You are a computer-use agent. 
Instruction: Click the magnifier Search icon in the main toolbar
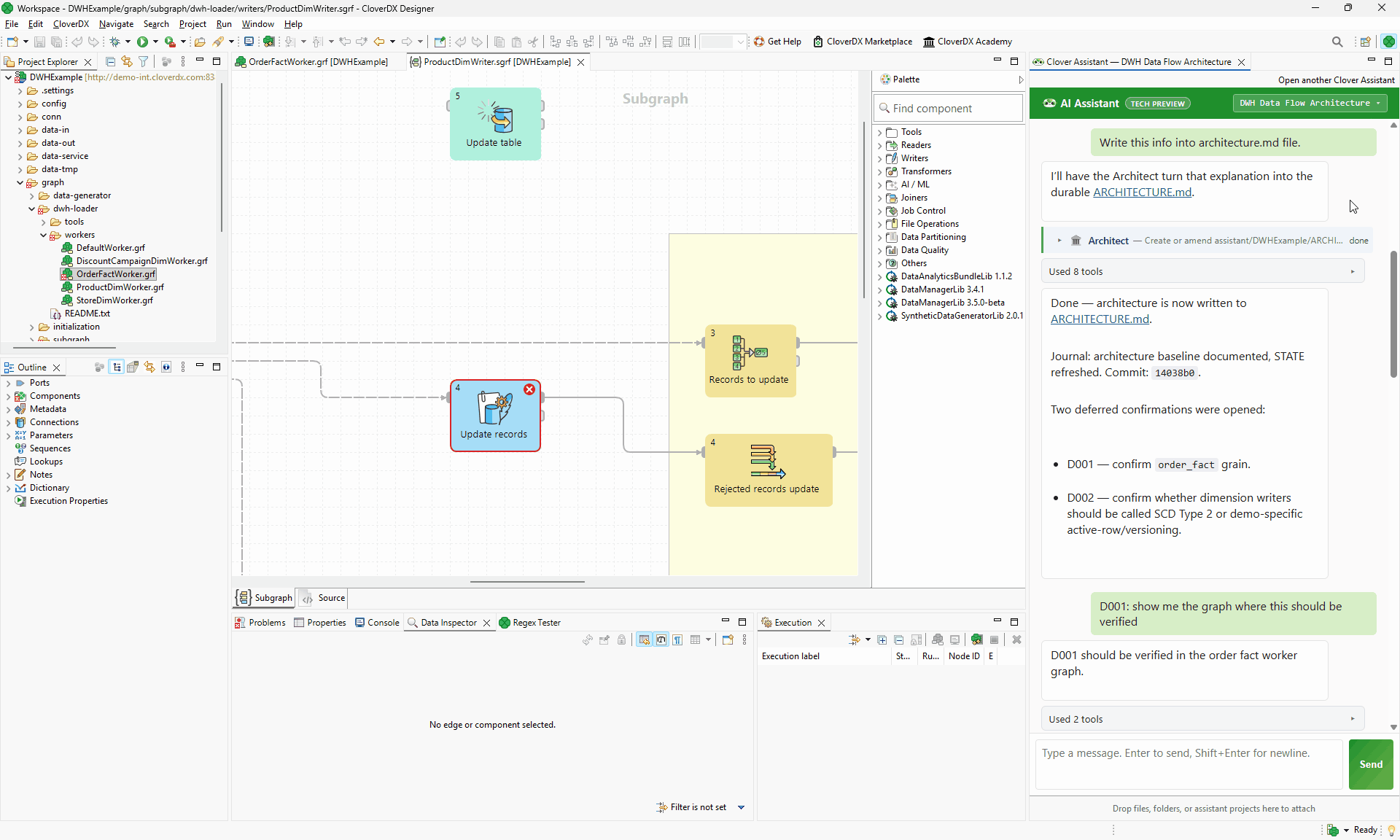[x=1337, y=42]
